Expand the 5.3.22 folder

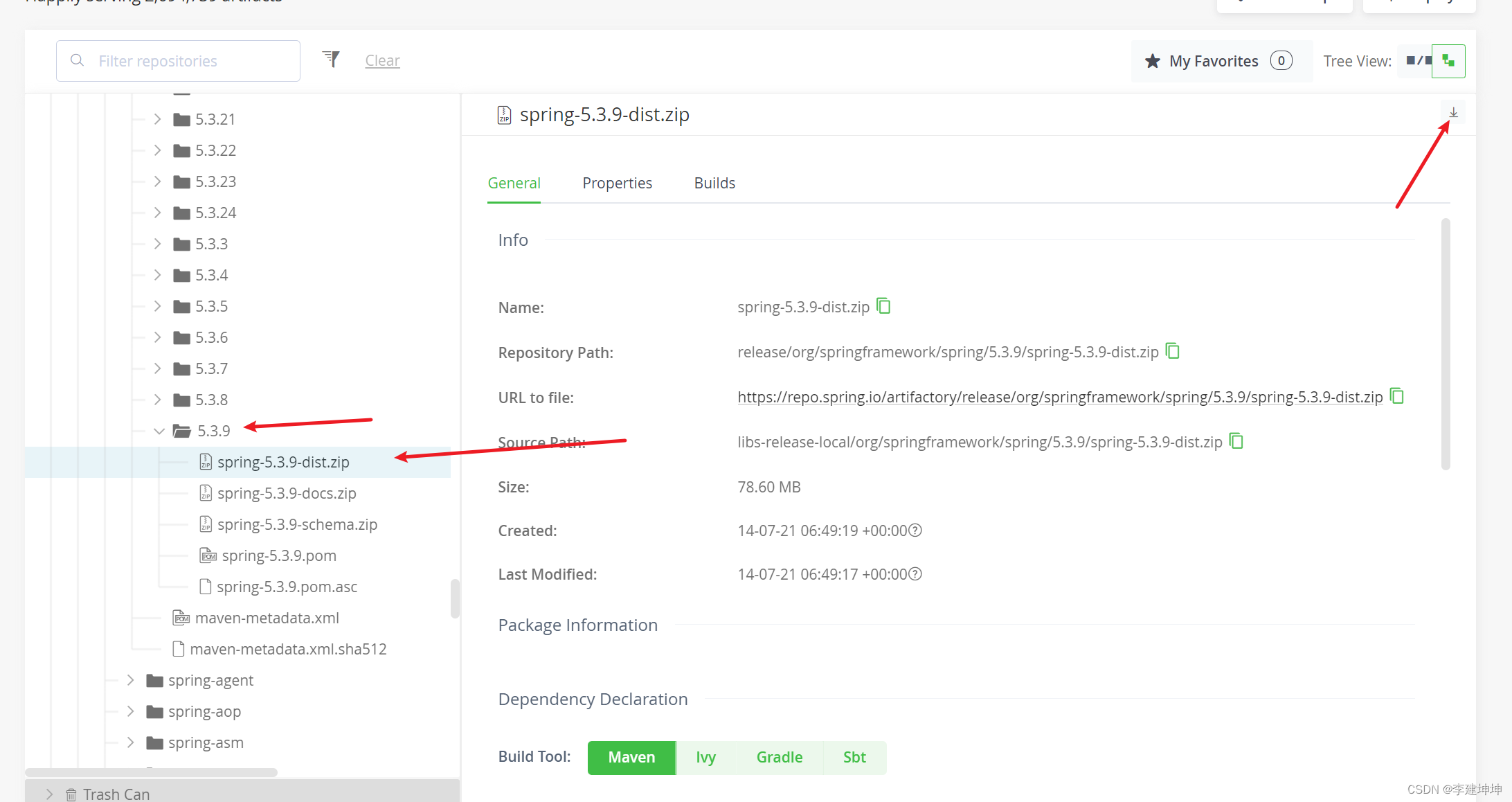(x=157, y=150)
